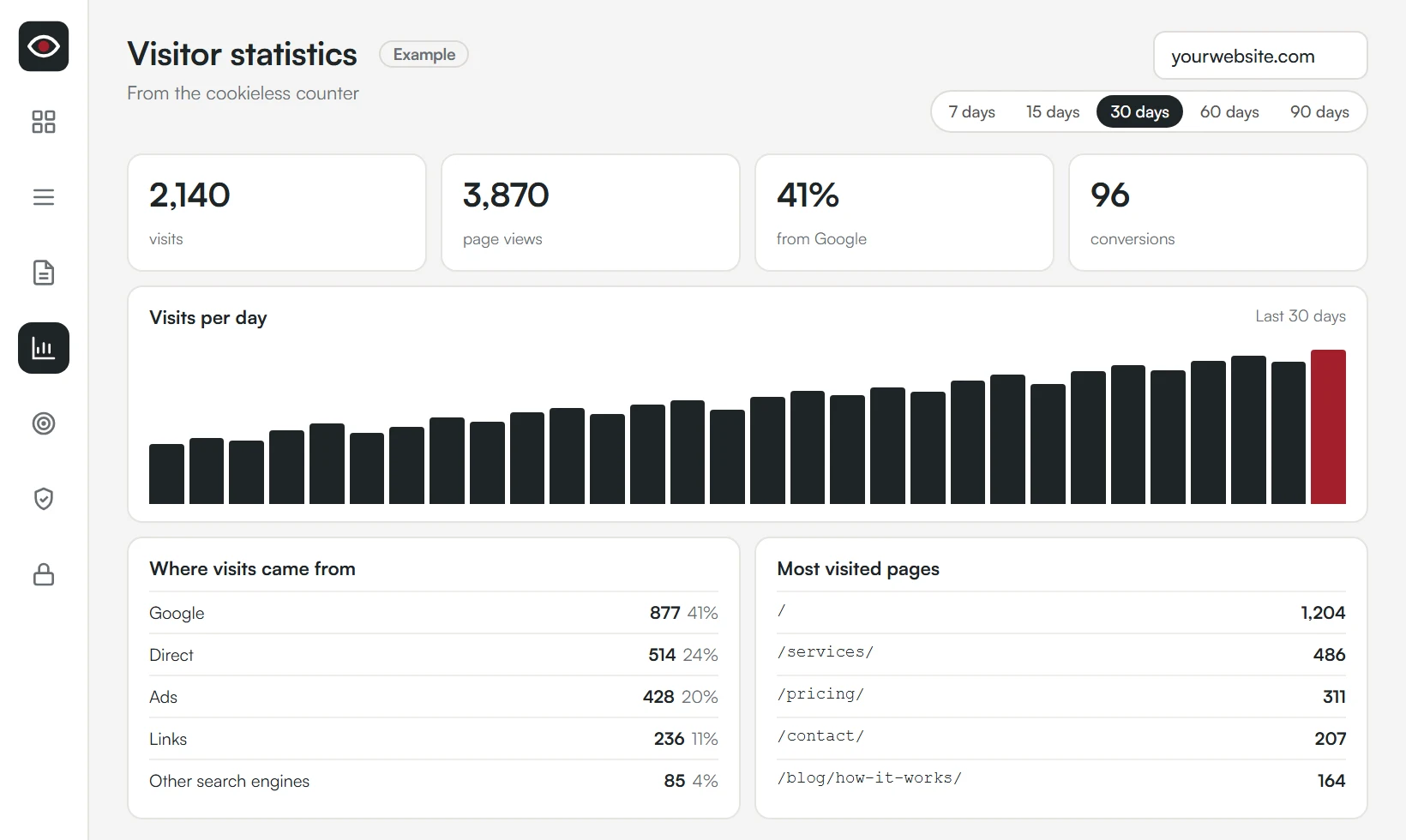Select the Google source row
Image resolution: width=1406 pixels, height=840 pixels.
(434, 613)
